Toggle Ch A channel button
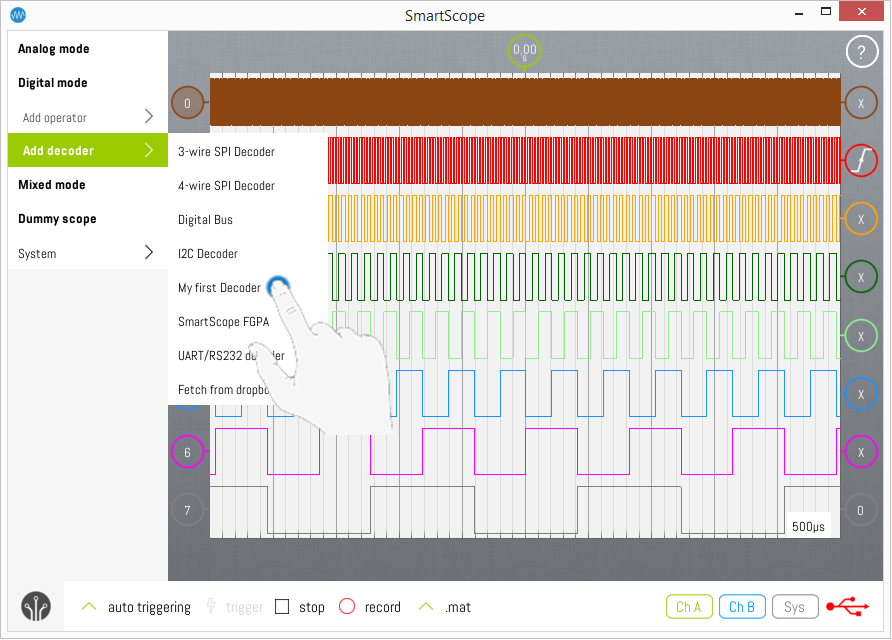The width and height of the screenshot is (892, 640). 689,607
